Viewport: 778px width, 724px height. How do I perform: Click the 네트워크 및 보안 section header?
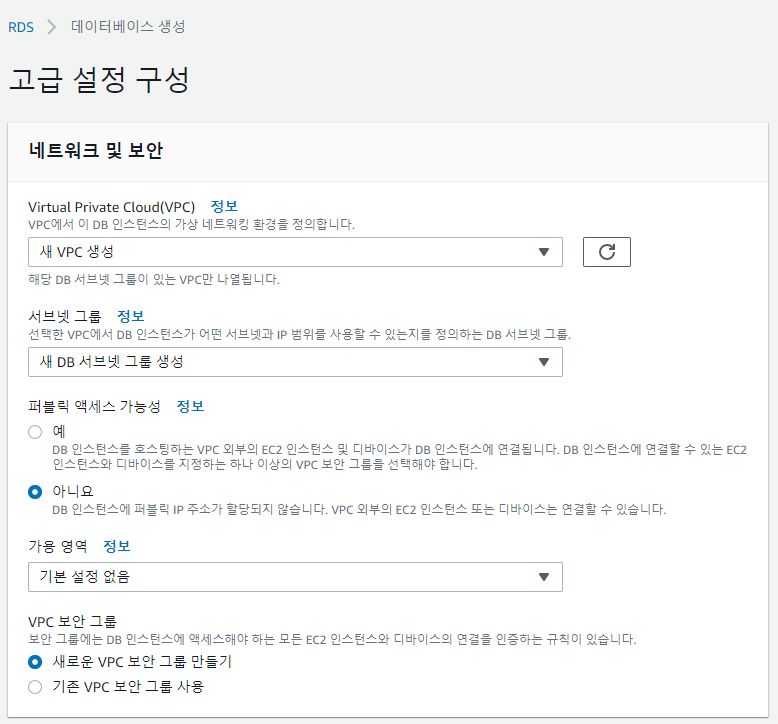point(96,150)
